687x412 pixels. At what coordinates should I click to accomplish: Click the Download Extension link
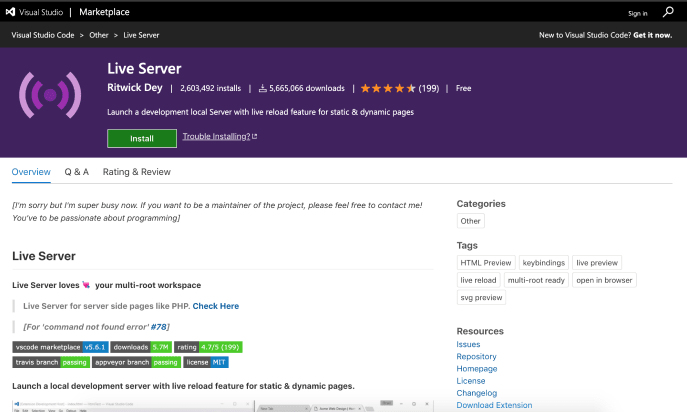click(494, 405)
